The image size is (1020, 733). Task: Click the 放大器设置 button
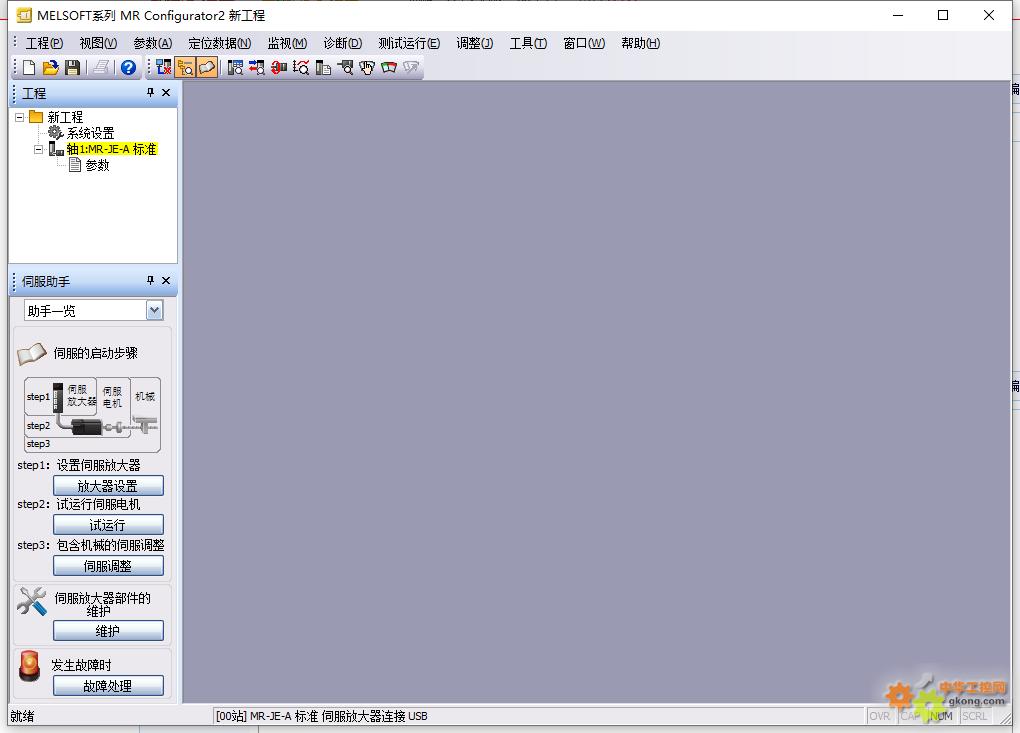tap(108, 486)
